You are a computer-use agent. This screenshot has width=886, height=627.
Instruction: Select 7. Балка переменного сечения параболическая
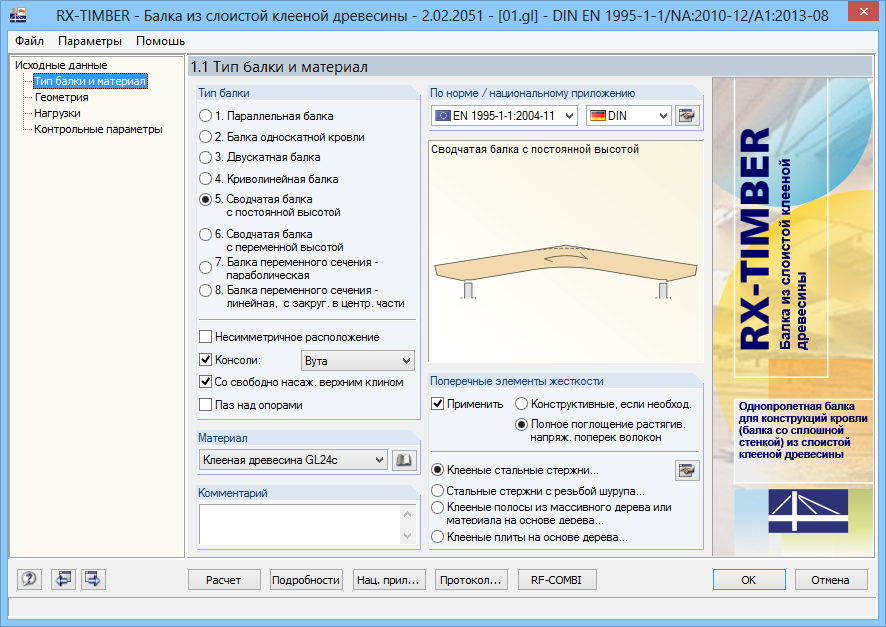coord(289,268)
